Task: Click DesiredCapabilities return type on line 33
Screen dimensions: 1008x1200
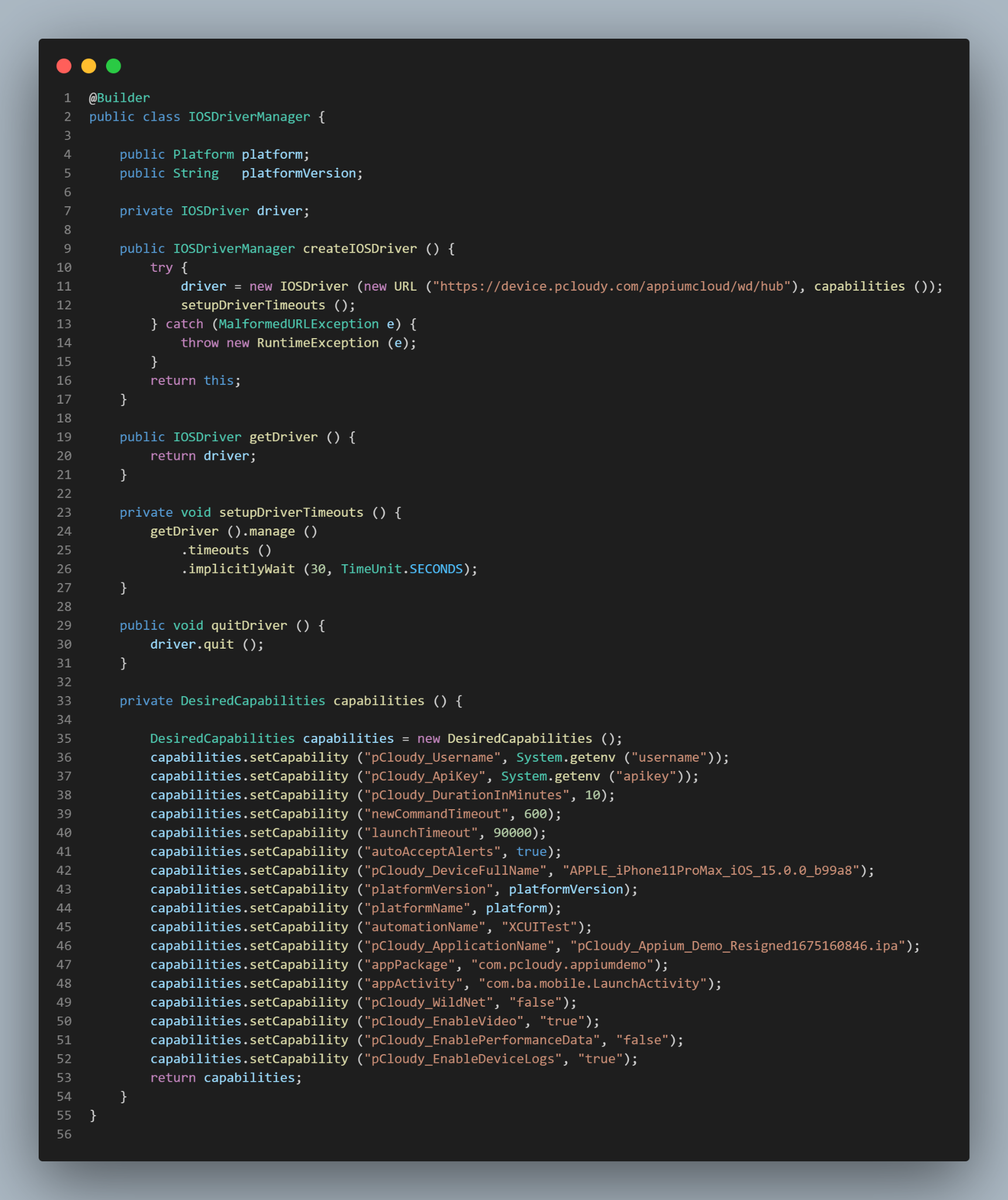Action: pyautogui.click(x=253, y=701)
